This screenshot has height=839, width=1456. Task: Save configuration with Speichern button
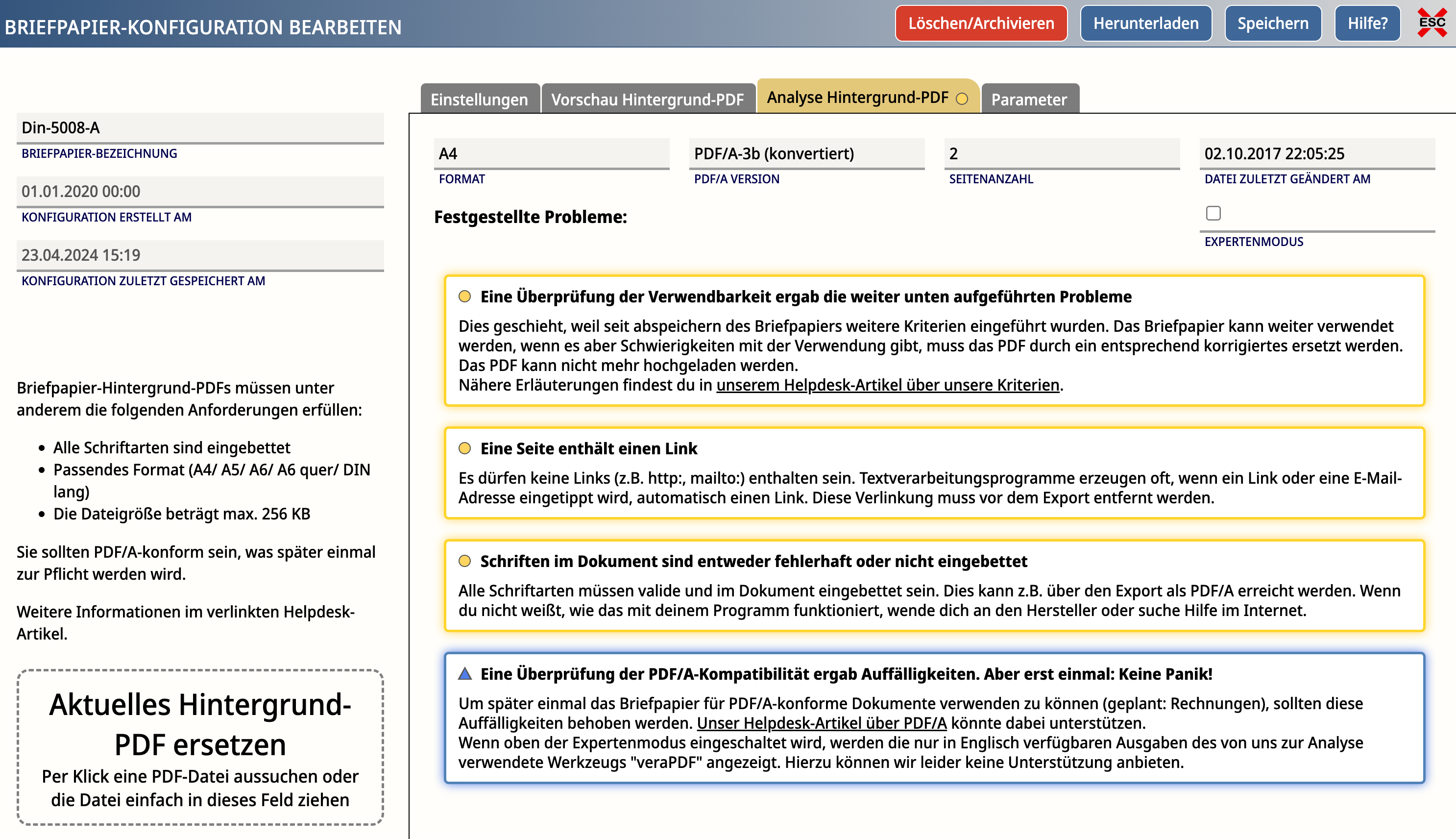(1272, 24)
